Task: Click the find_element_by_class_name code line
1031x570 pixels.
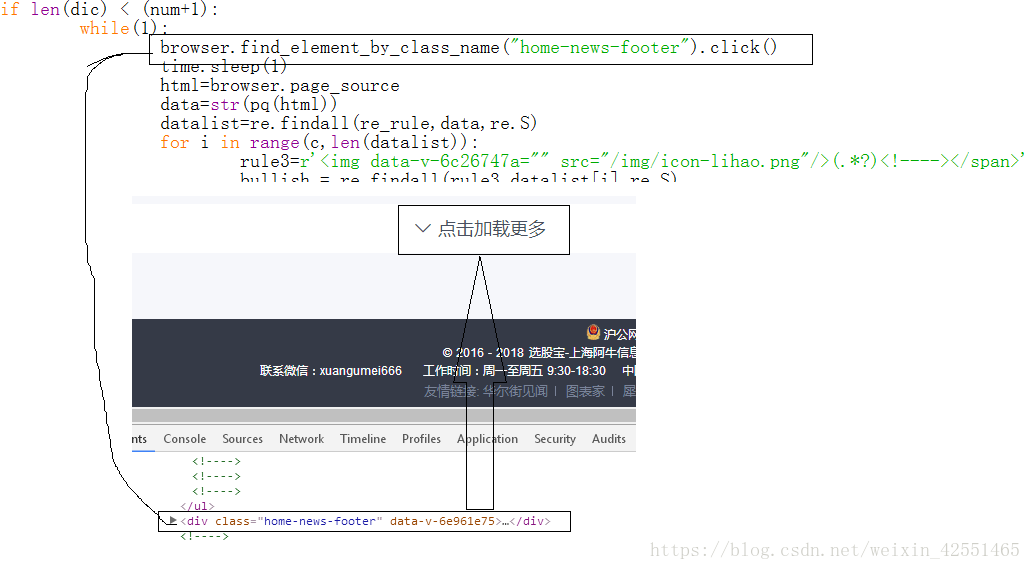Action: (x=469, y=48)
